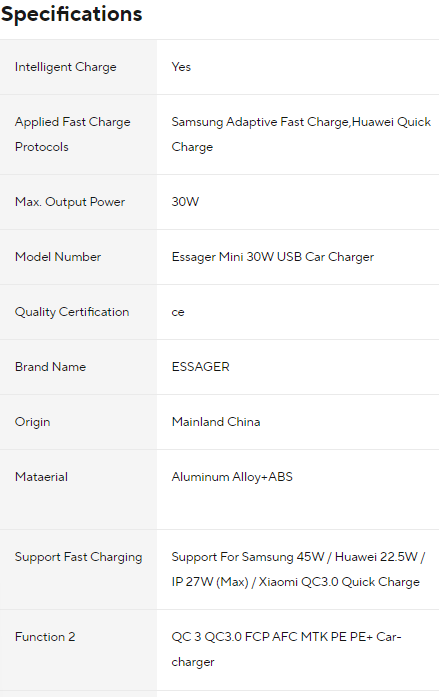The height and width of the screenshot is (697, 439).
Task: Click the Yes value for Intelligent Charge
Action: (181, 67)
